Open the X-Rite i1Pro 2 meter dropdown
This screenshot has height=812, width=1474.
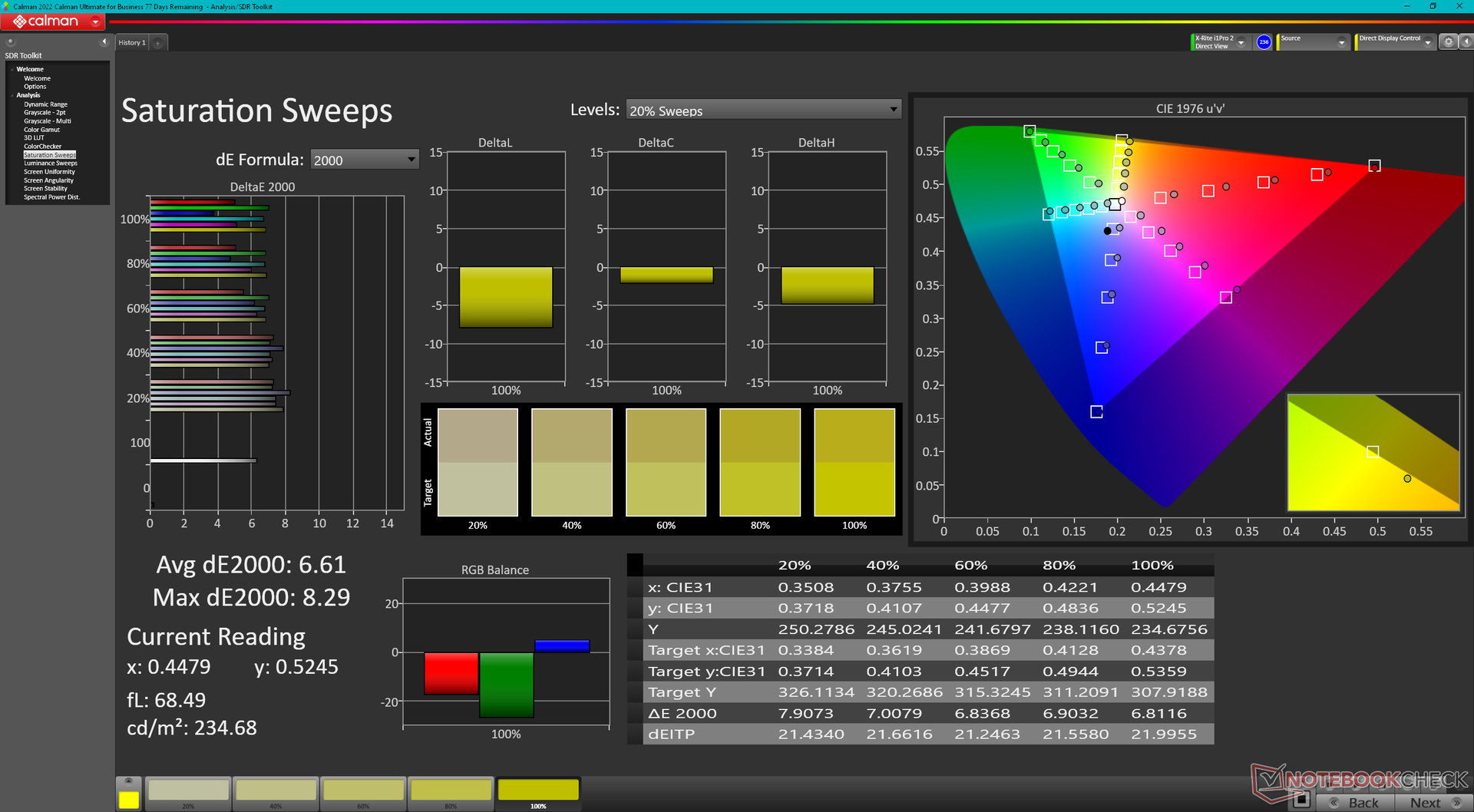pyautogui.click(x=1241, y=42)
